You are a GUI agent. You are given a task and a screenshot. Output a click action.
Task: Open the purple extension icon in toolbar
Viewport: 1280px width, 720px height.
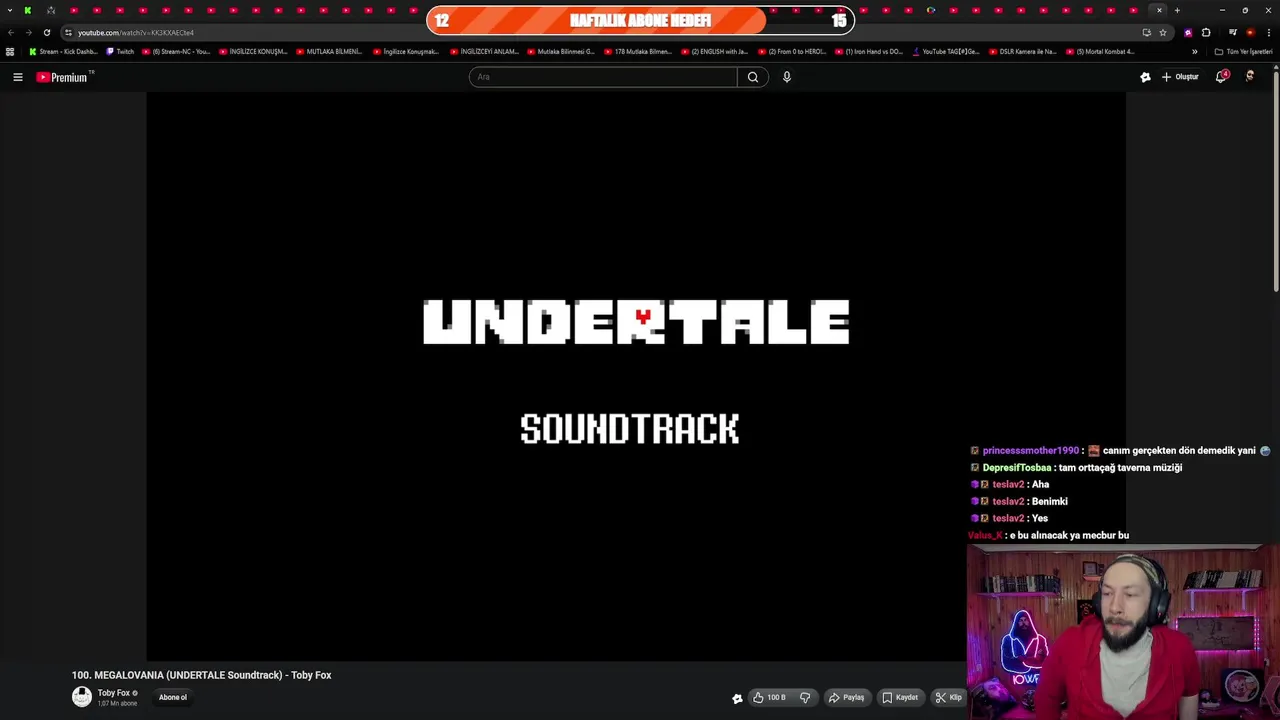click(1188, 32)
